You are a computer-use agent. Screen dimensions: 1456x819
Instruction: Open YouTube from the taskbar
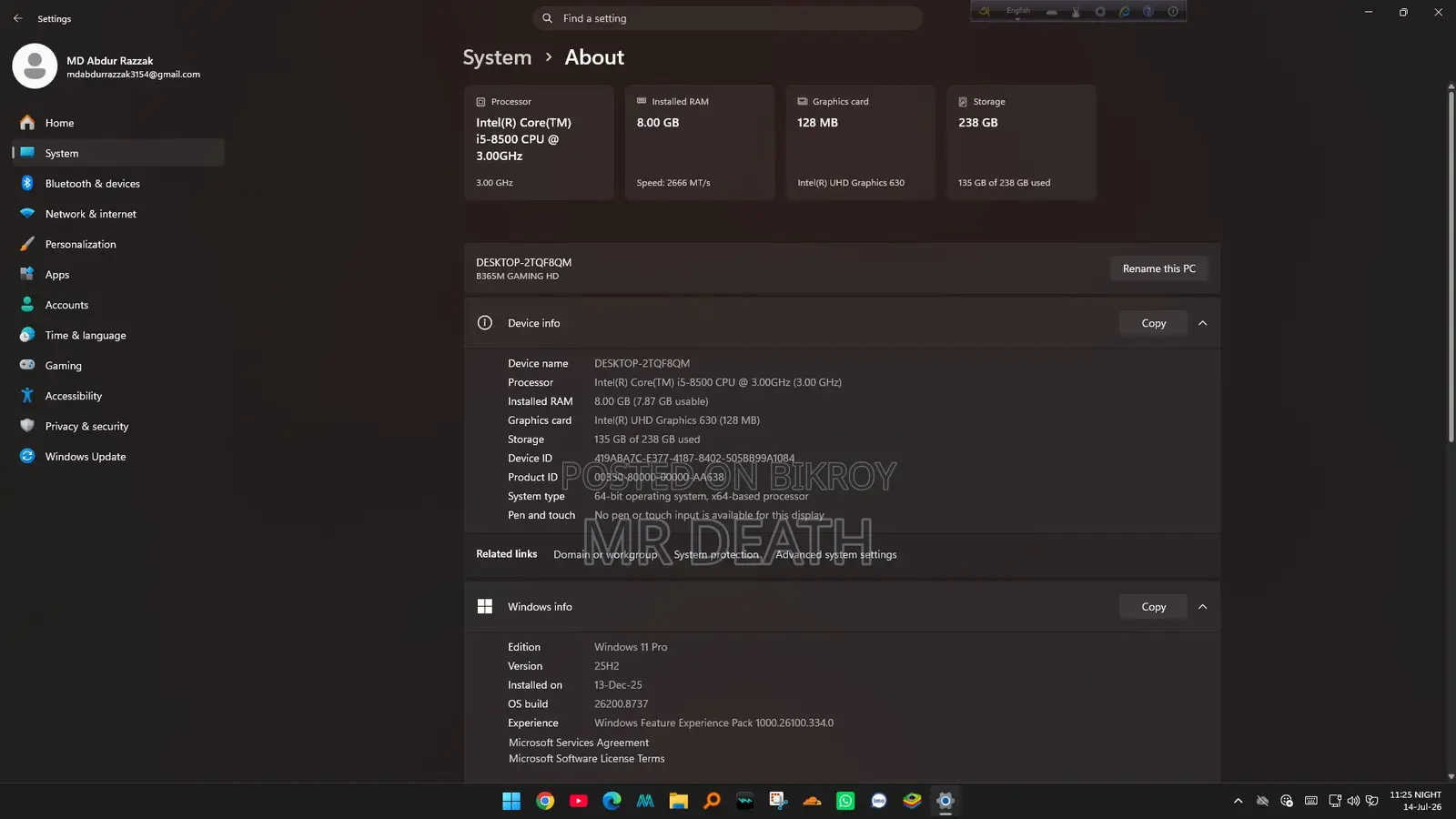click(x=579, y=801)
